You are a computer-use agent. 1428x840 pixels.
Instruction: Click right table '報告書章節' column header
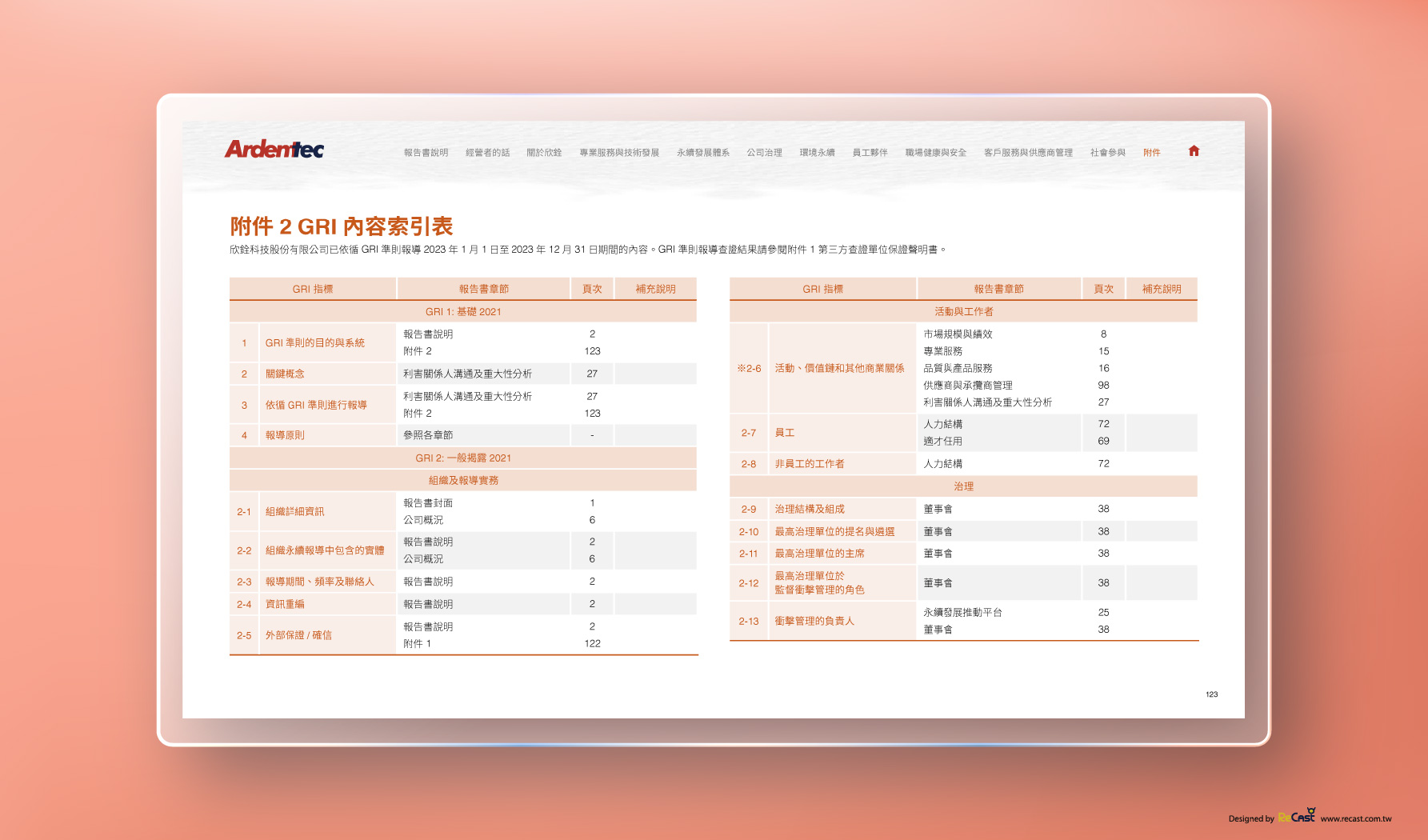click(x=998, y=289)
